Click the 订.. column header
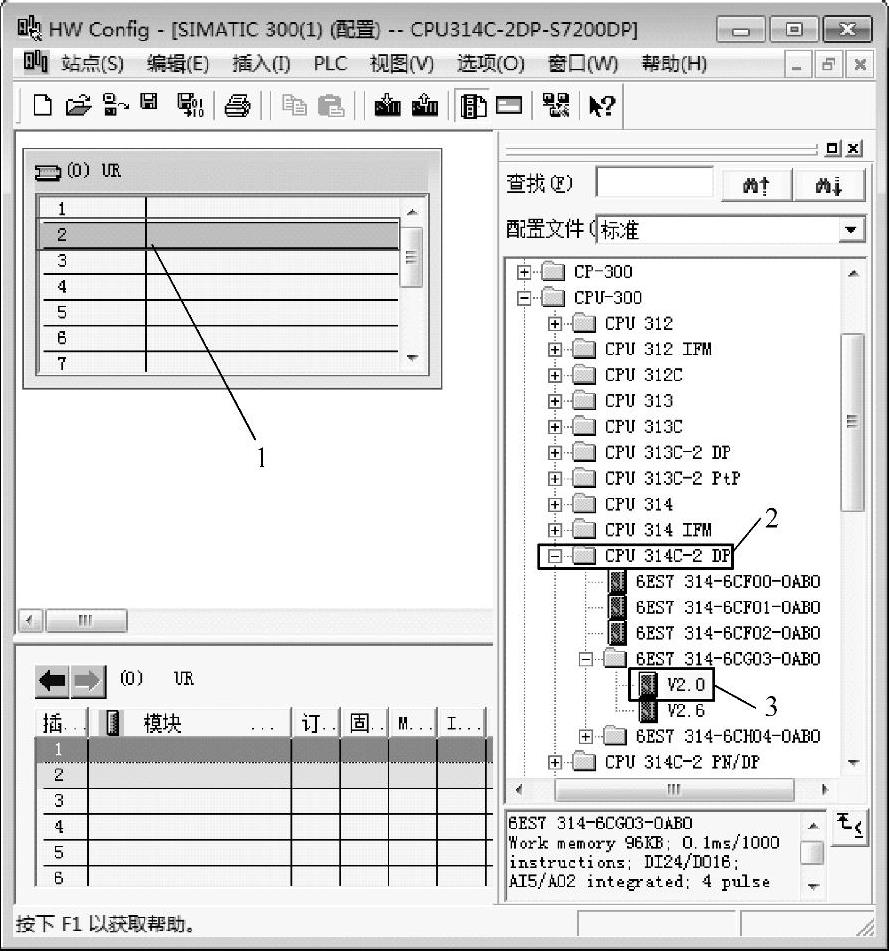The image size is (889, 951). click(315, 723)
